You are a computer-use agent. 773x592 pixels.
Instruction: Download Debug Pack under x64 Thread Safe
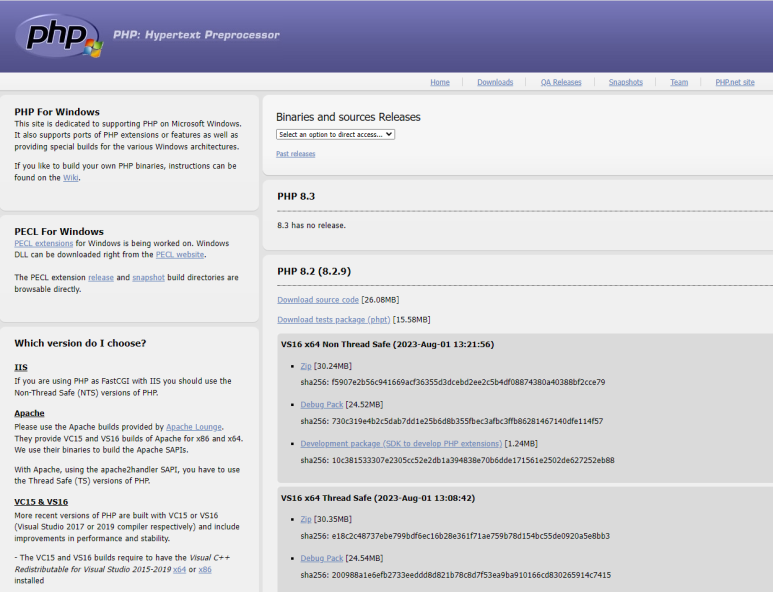pyautogui.click(x=322, y=558)
